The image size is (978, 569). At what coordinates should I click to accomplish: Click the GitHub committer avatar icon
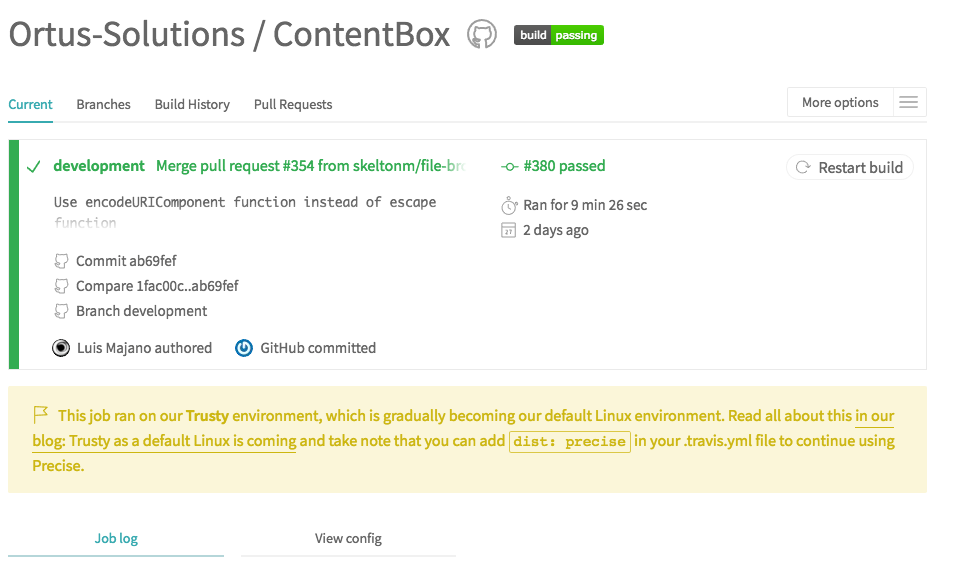coord(244,348)
